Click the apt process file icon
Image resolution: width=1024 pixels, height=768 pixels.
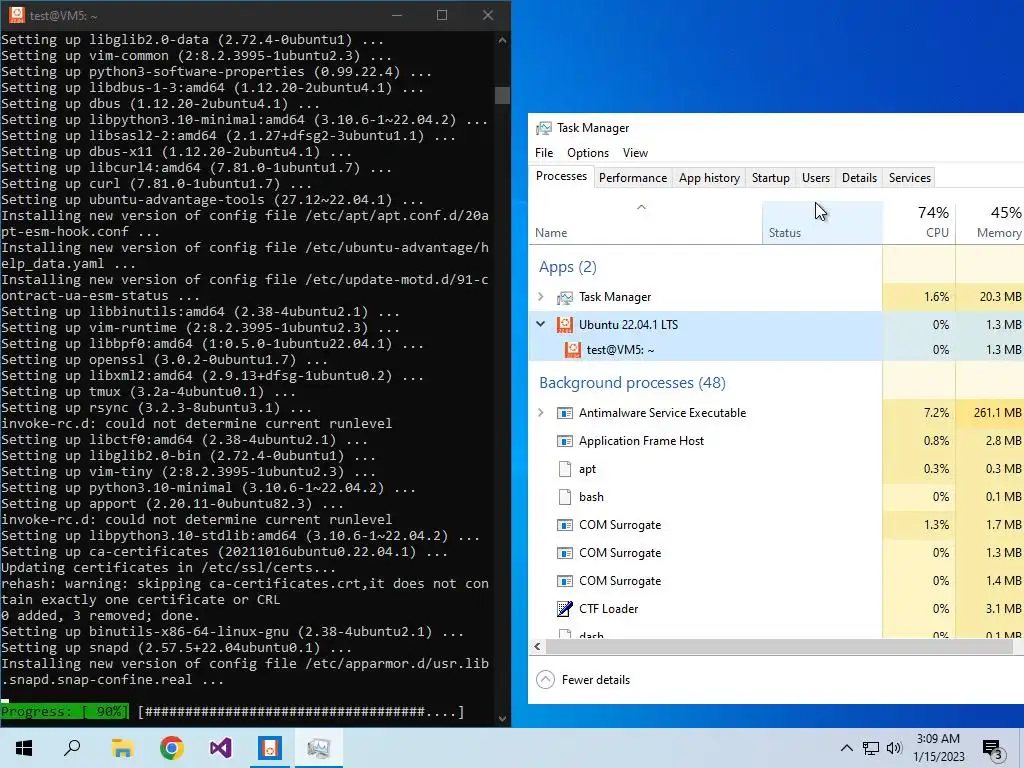(565, 469)
